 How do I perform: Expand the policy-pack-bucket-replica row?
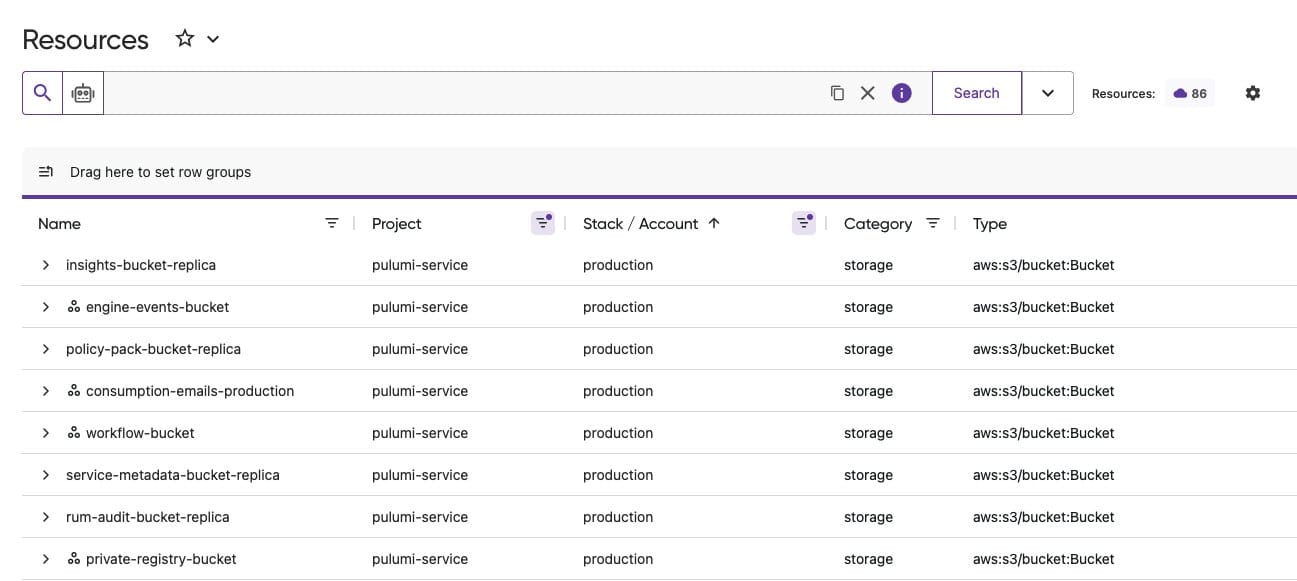click(x=46, y=349)
